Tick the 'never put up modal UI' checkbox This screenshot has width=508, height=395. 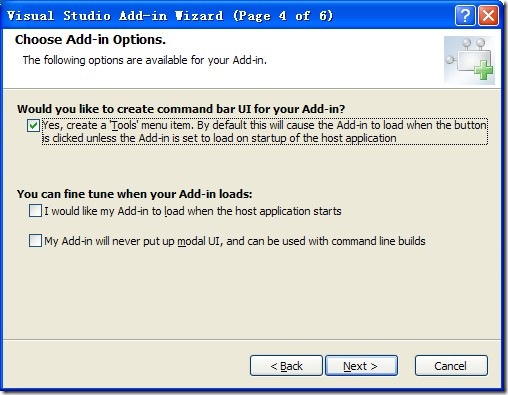click(x=35, y=240)
